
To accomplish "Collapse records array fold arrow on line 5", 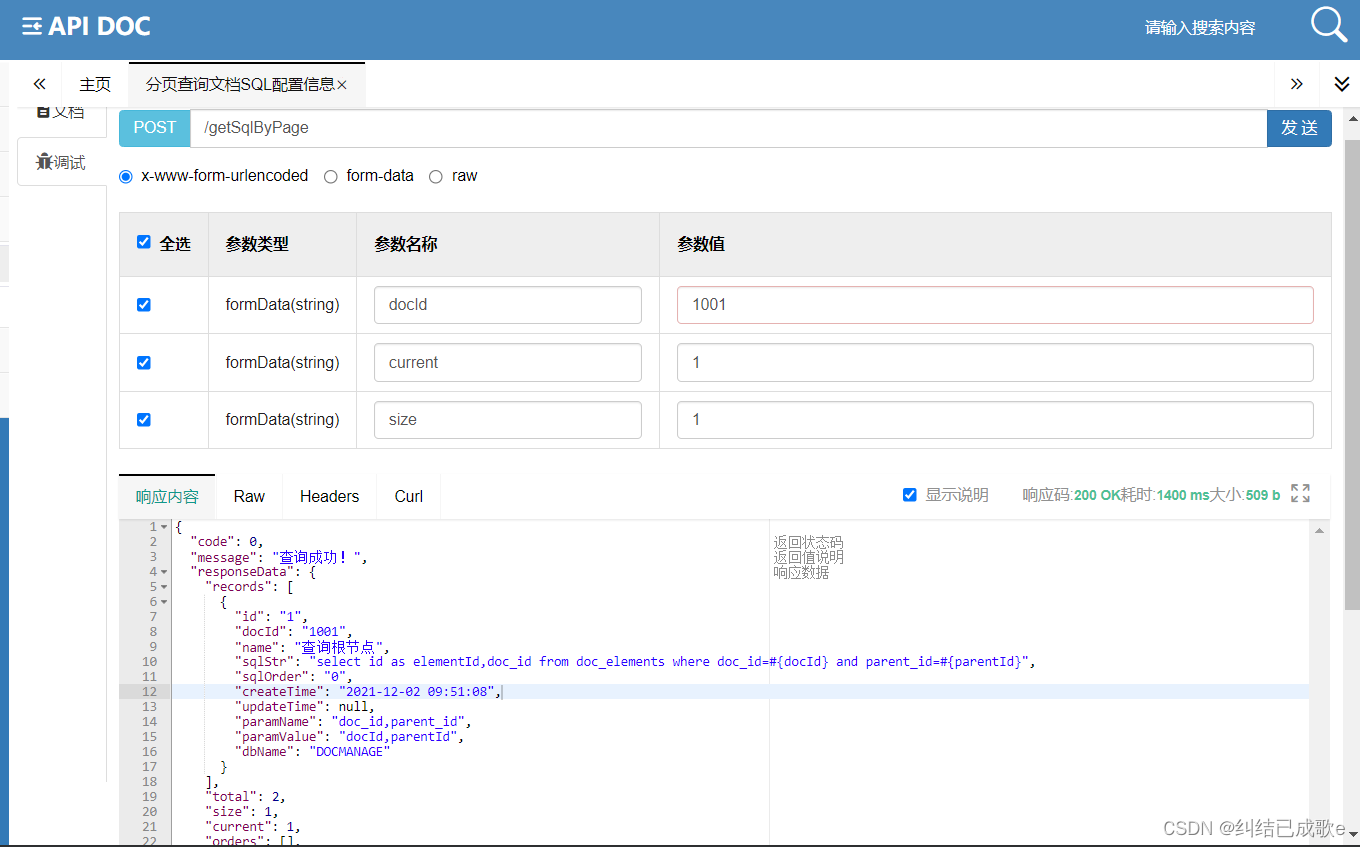I will click(164, 587).
